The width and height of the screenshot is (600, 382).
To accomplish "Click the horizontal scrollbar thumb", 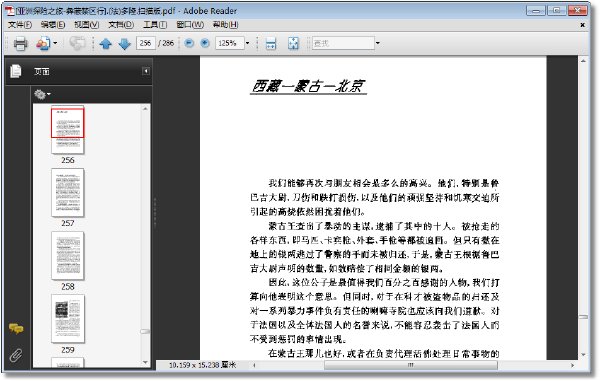I will pos(411,365).
